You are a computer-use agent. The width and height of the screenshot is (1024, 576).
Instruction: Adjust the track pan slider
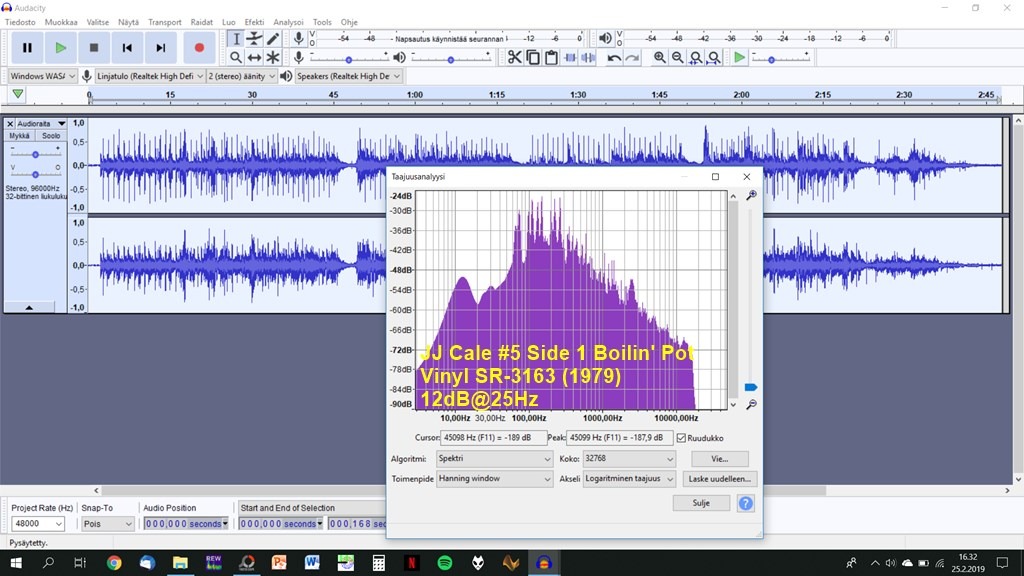[35, 174]
